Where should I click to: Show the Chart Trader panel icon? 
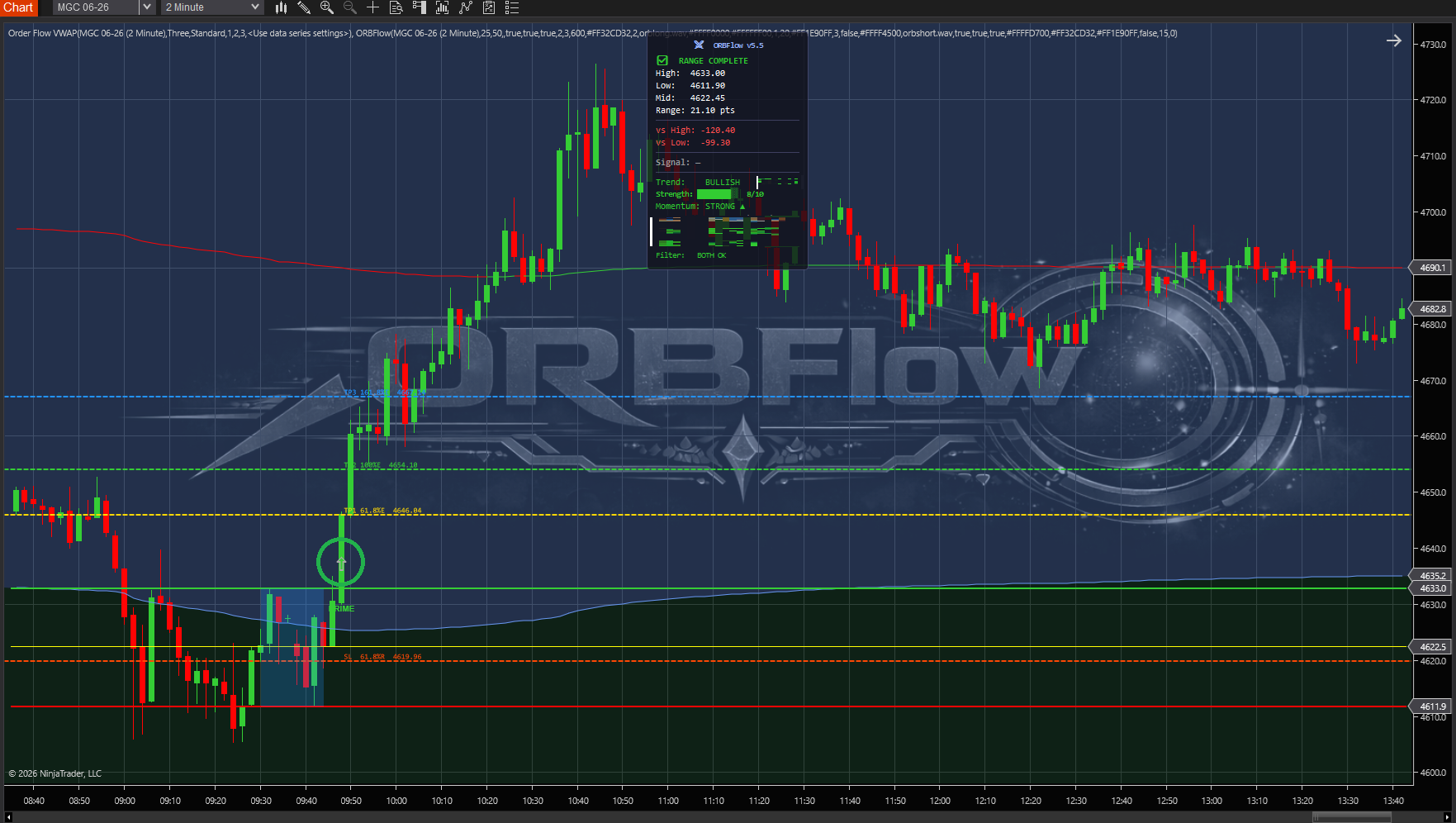click(x=419, y=7)
